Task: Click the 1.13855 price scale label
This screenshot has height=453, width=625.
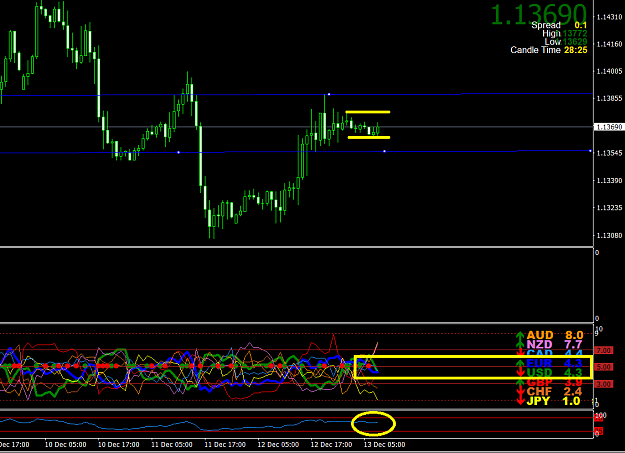Action: pyautogui.click(x=609, y=98)
